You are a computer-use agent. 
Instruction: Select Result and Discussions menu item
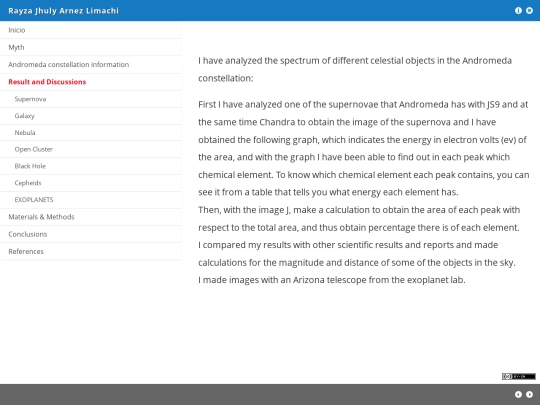tap(91, 82)
